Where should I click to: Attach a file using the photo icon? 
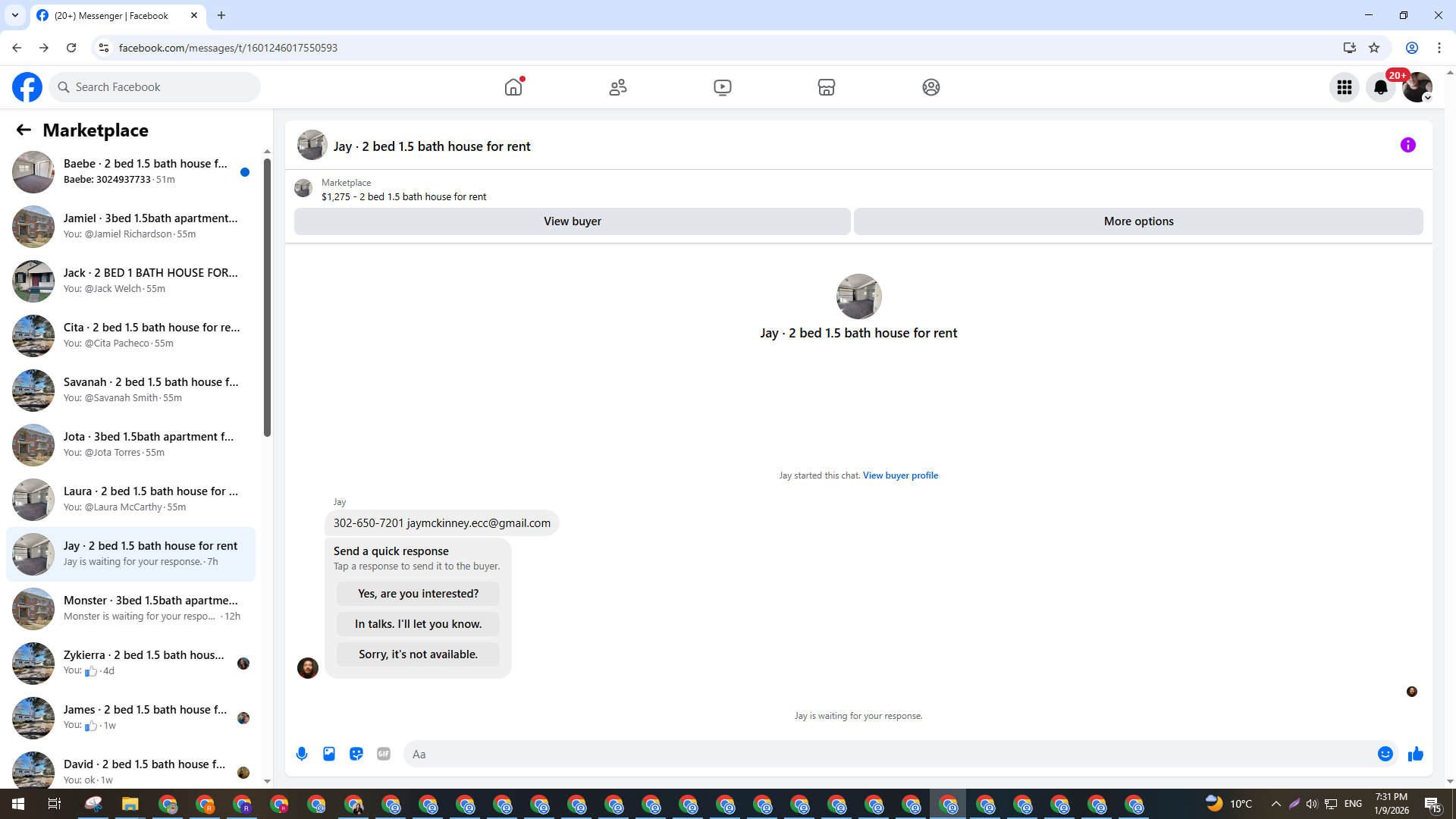tap(329, 754)
